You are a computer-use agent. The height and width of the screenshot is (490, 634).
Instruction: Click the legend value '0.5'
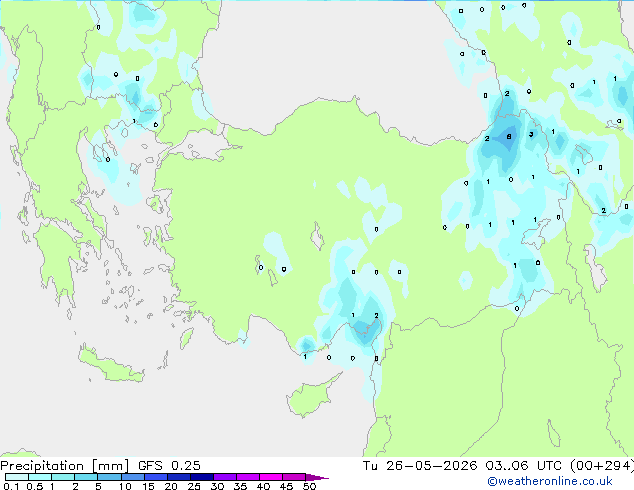click(34, 486)
